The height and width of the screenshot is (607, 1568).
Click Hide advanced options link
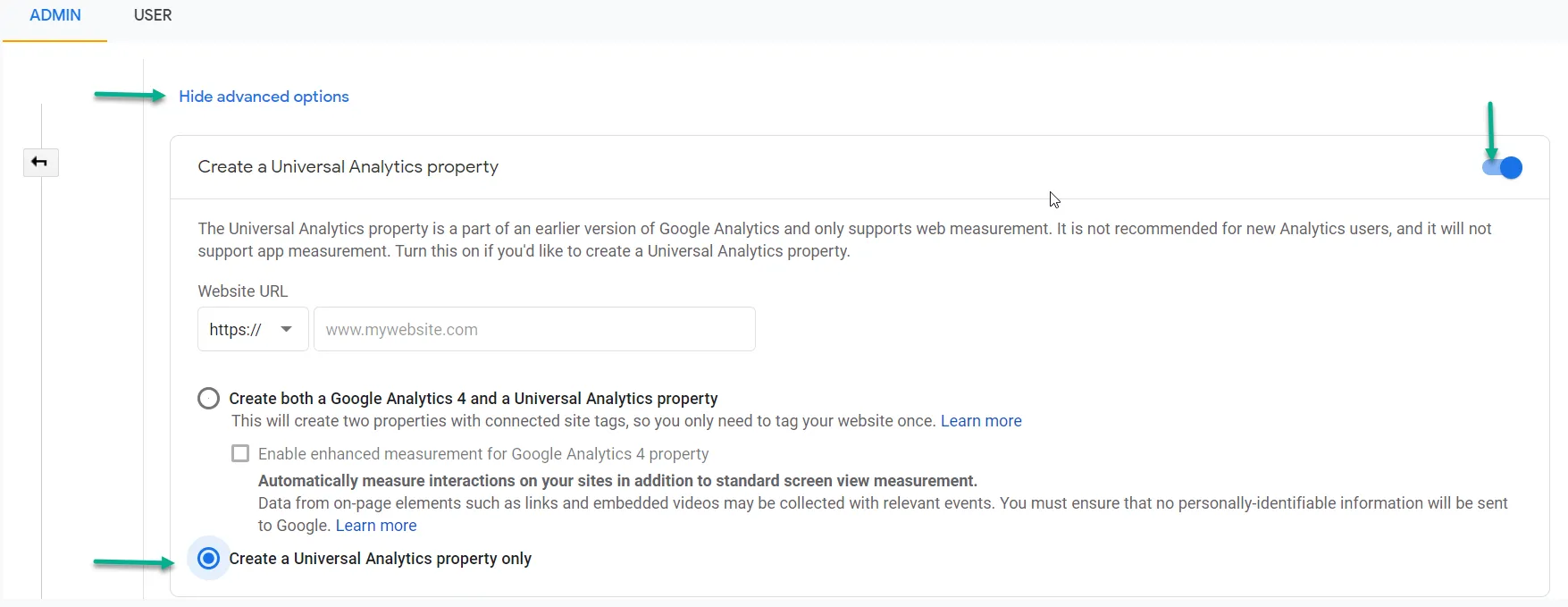pos(264,97)
